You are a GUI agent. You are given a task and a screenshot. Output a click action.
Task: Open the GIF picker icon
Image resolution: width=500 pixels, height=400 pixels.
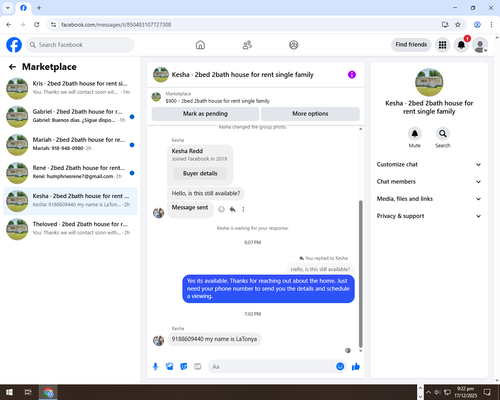[x=198, y=367]
